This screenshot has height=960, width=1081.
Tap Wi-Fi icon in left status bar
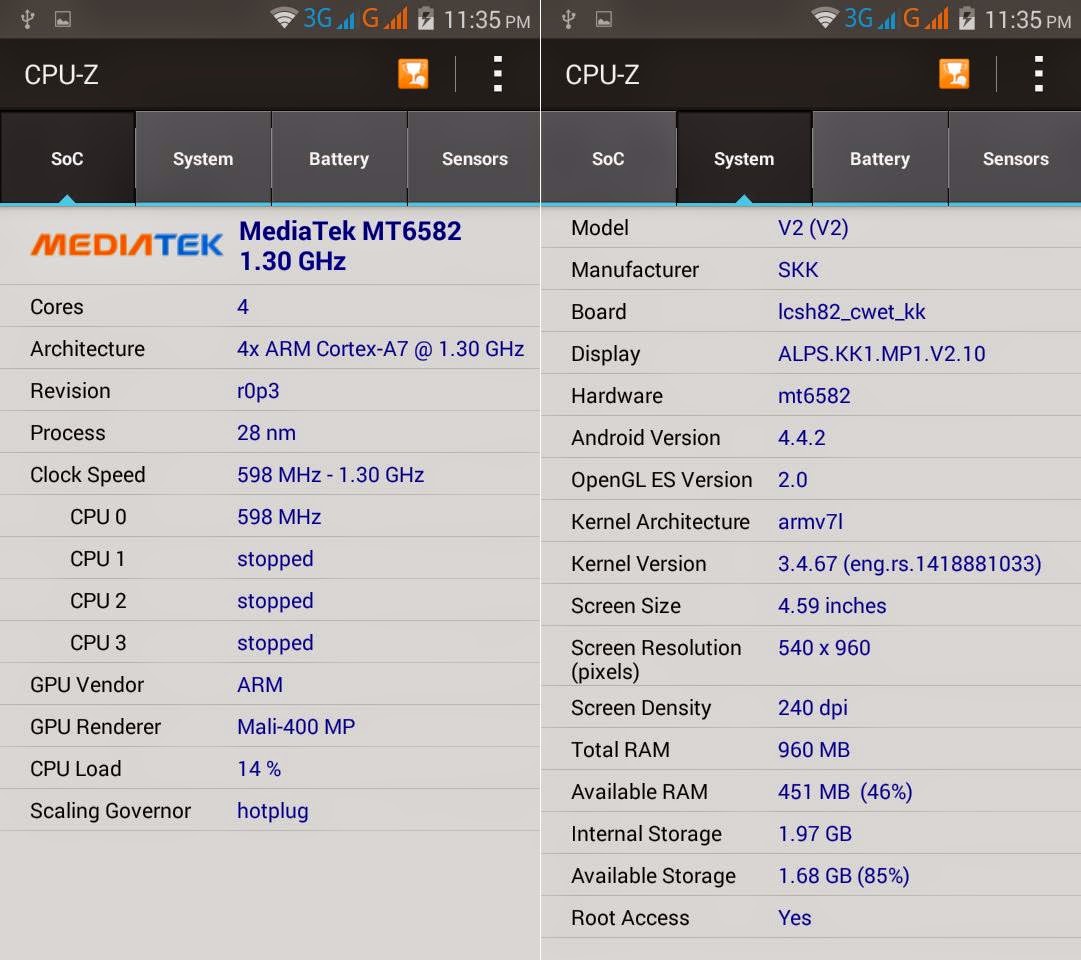point(283,19)
